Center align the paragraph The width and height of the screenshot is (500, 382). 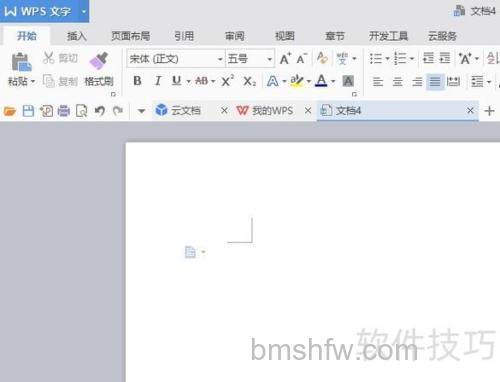click(397, 82)
